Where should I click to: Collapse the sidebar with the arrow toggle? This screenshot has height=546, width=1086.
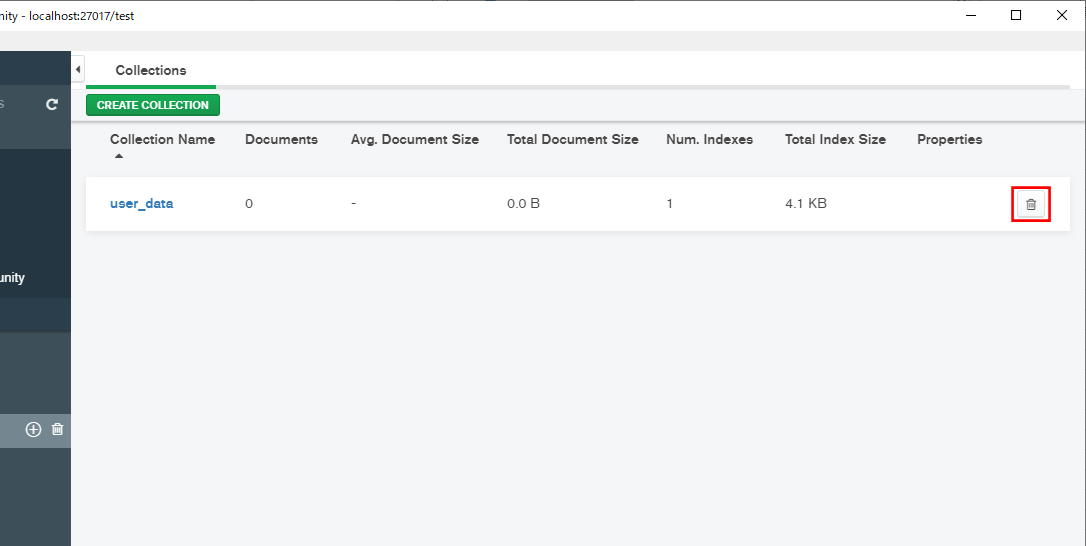pyautogui.click(x=78, y=69)
